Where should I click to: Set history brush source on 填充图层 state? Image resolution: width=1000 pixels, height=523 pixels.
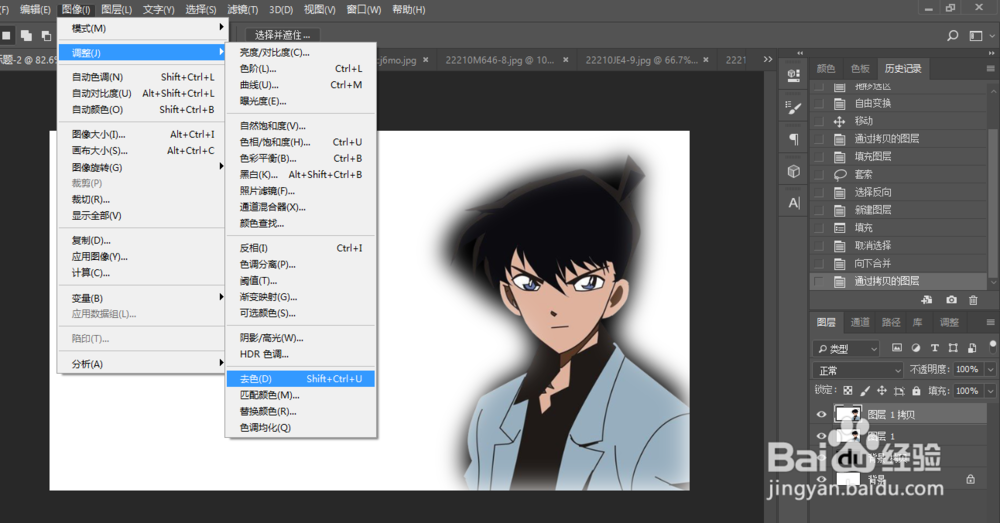(820, 156)
